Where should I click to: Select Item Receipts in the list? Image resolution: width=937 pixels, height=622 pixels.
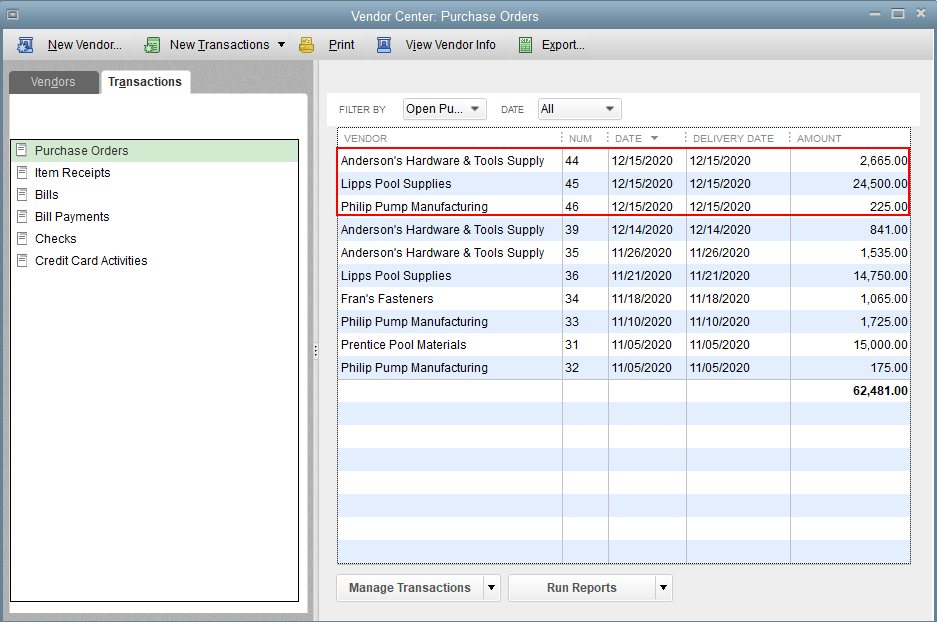click(x=72, y=173)
